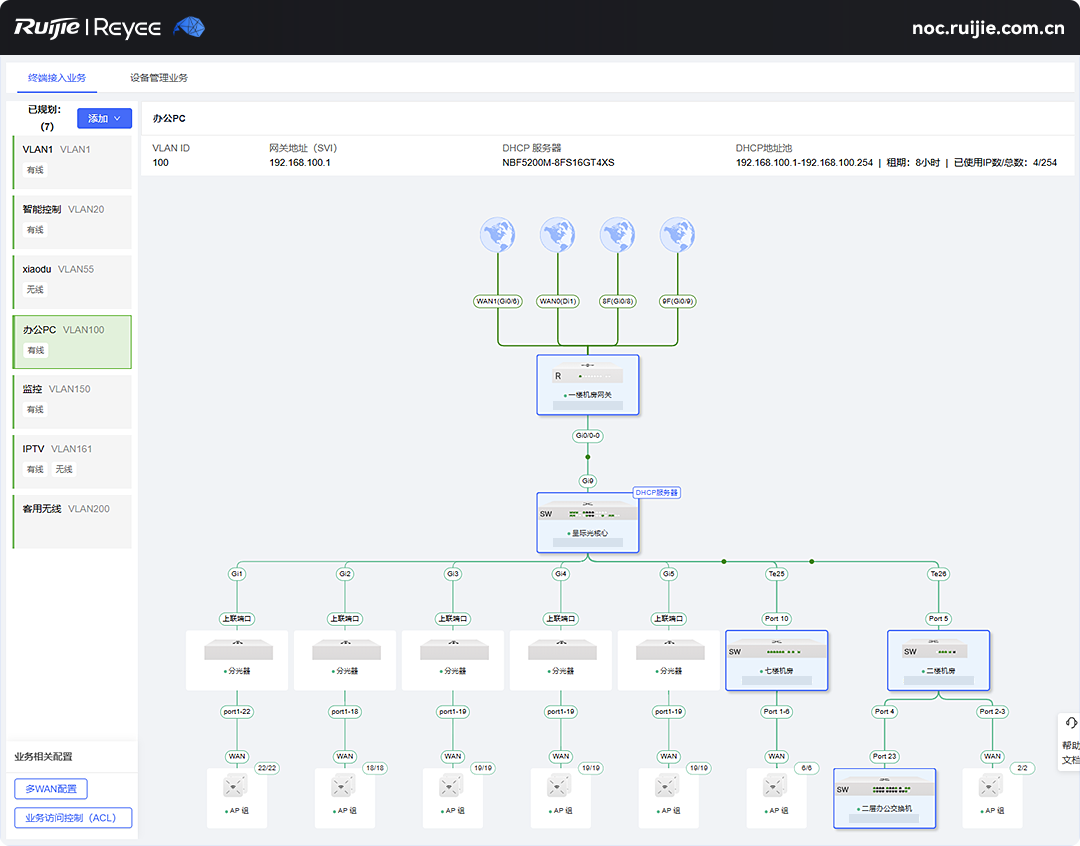Click the globe icon above WAN1(Gi0/6)
Screen dimensions: 1080x846
point(498,236)
